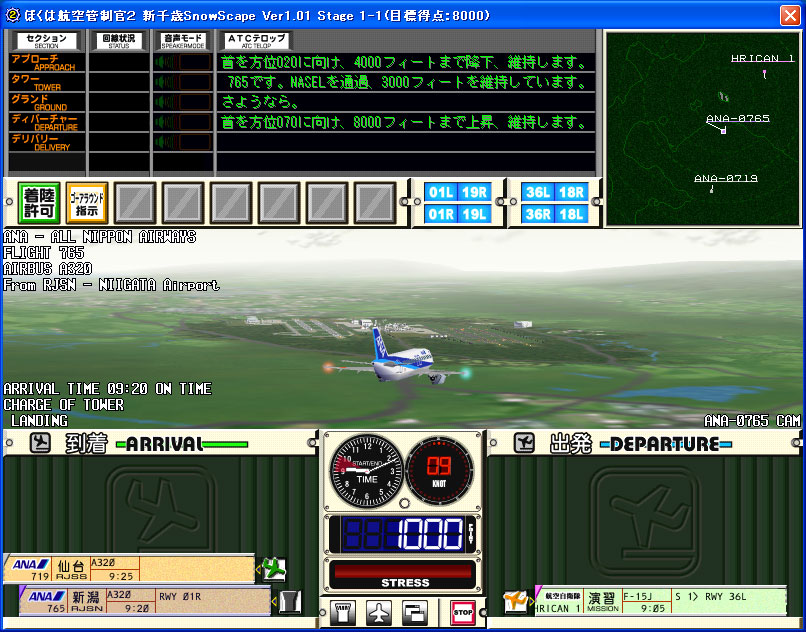Screen dimensions: 806x632
Task: Click the analog TIME clock gauge
Action: [367, 471]
